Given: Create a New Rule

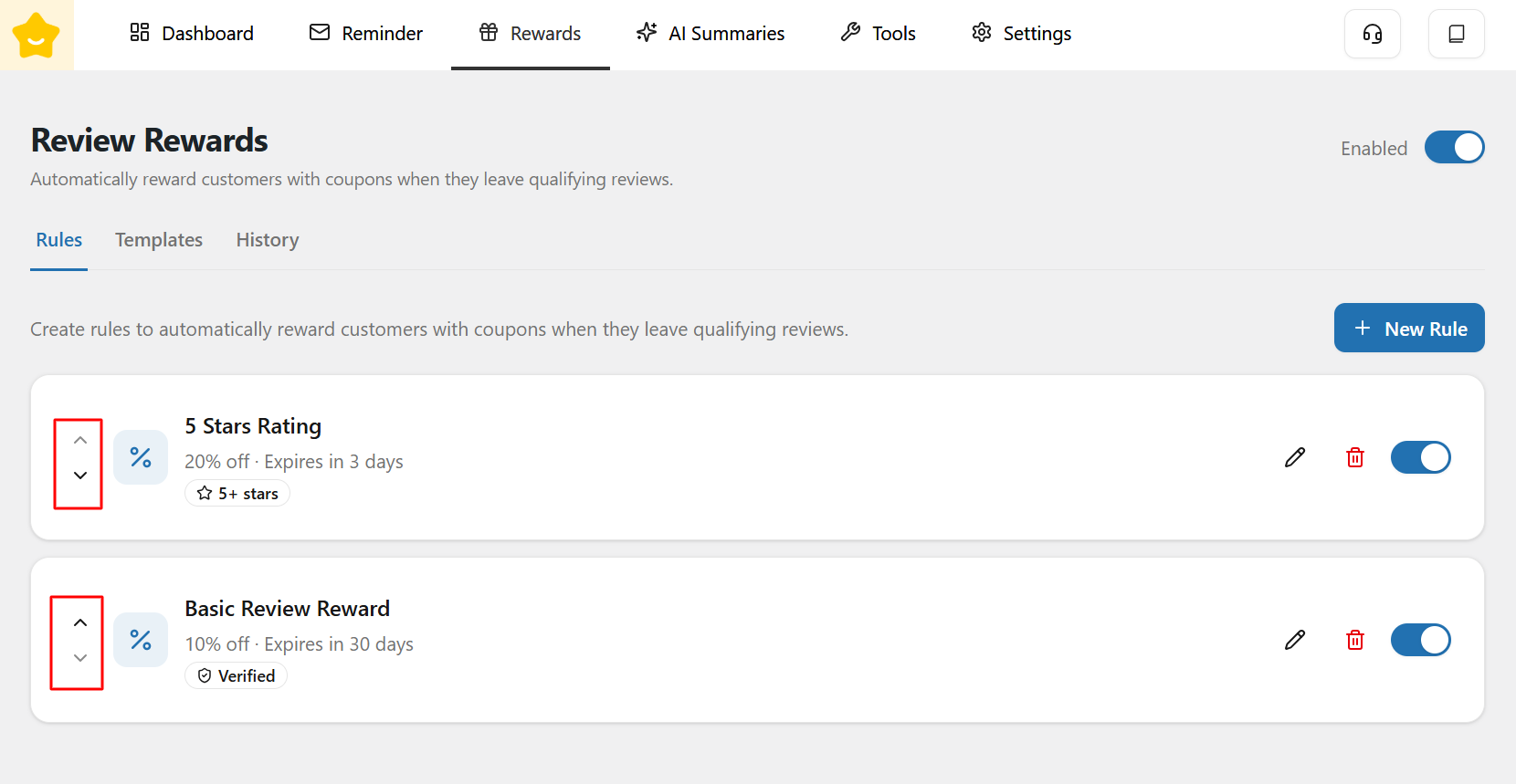Looking at the screenshot, I should [1408, 329].
